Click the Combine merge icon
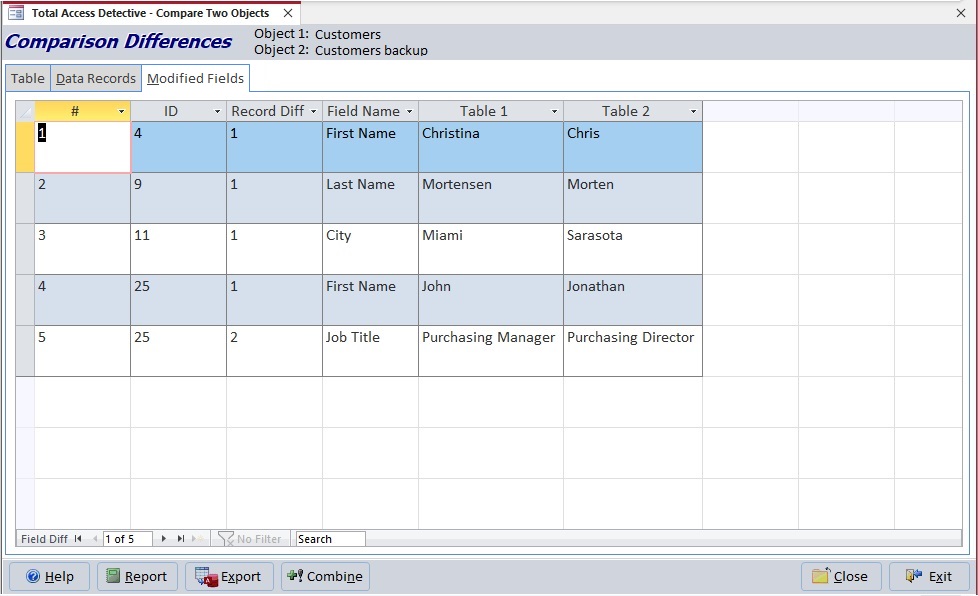 [x=294, y=576]
